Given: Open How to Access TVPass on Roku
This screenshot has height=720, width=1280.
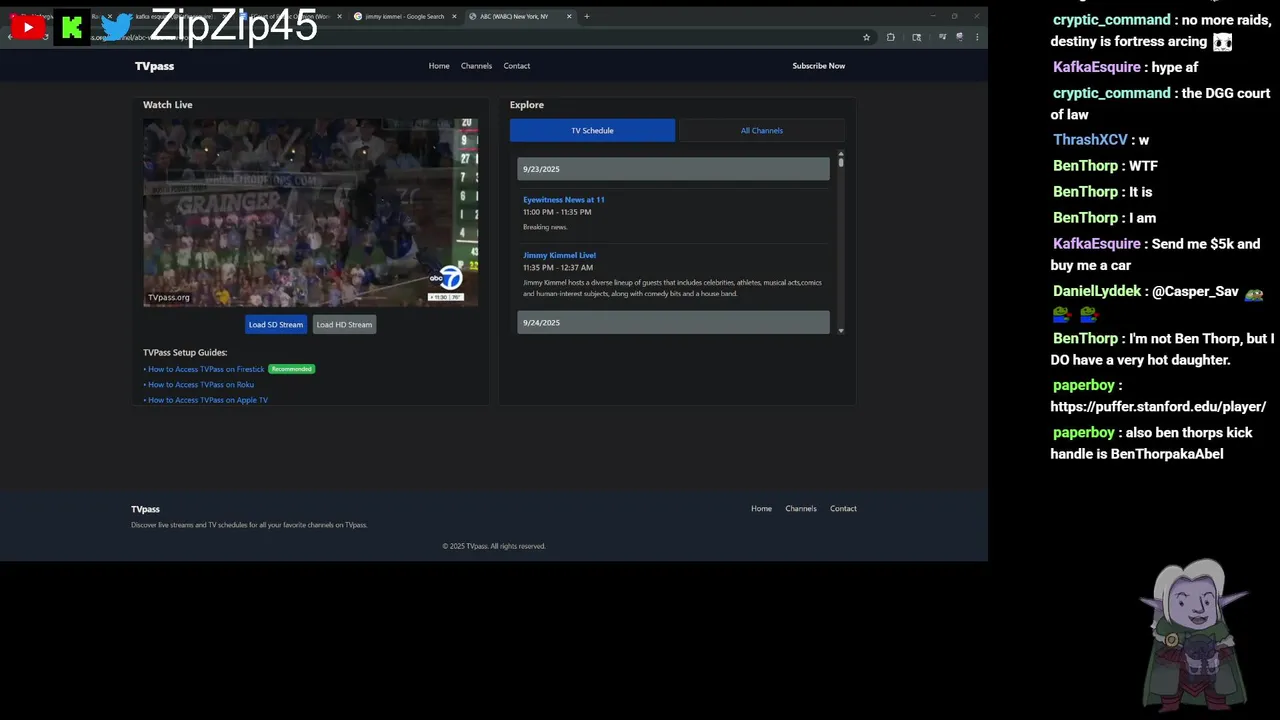Looking at the screenshot, I should (x=201, y=384).
